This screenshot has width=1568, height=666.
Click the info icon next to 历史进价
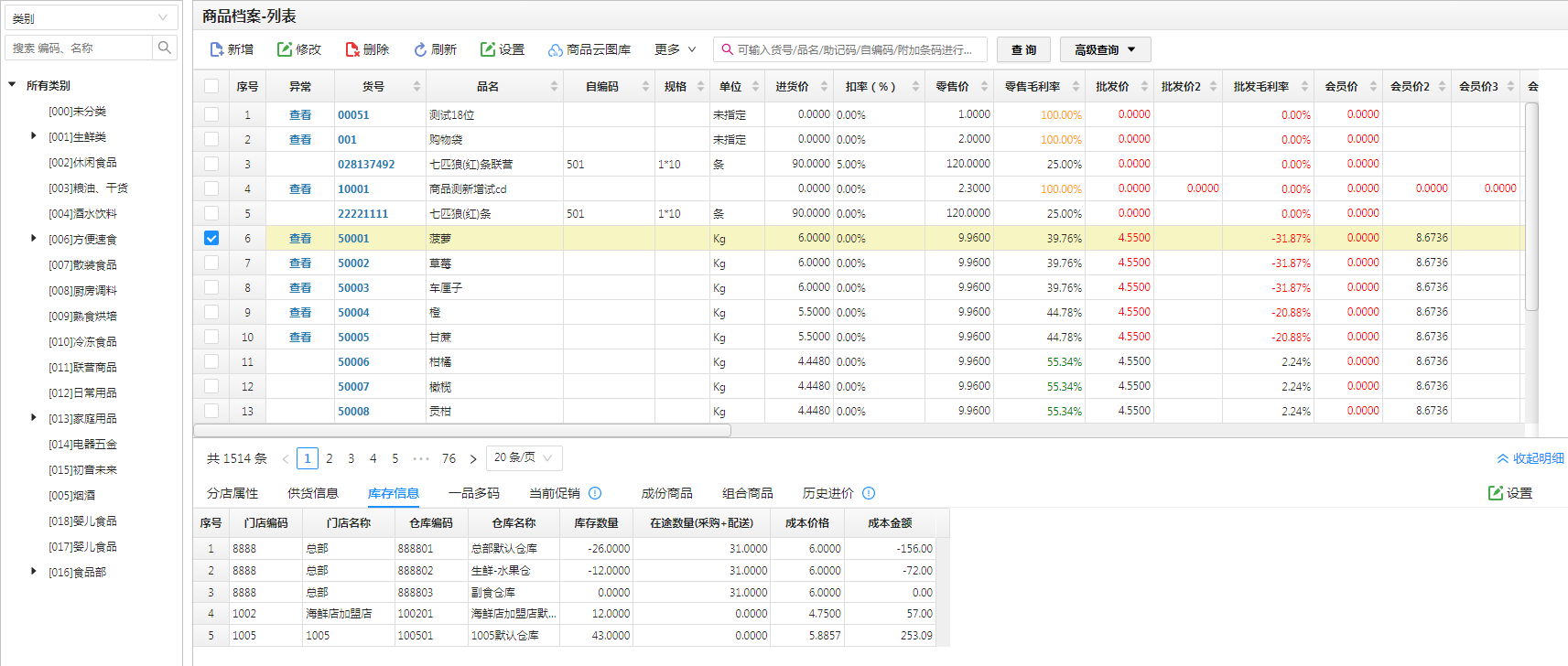pos(869,493)
